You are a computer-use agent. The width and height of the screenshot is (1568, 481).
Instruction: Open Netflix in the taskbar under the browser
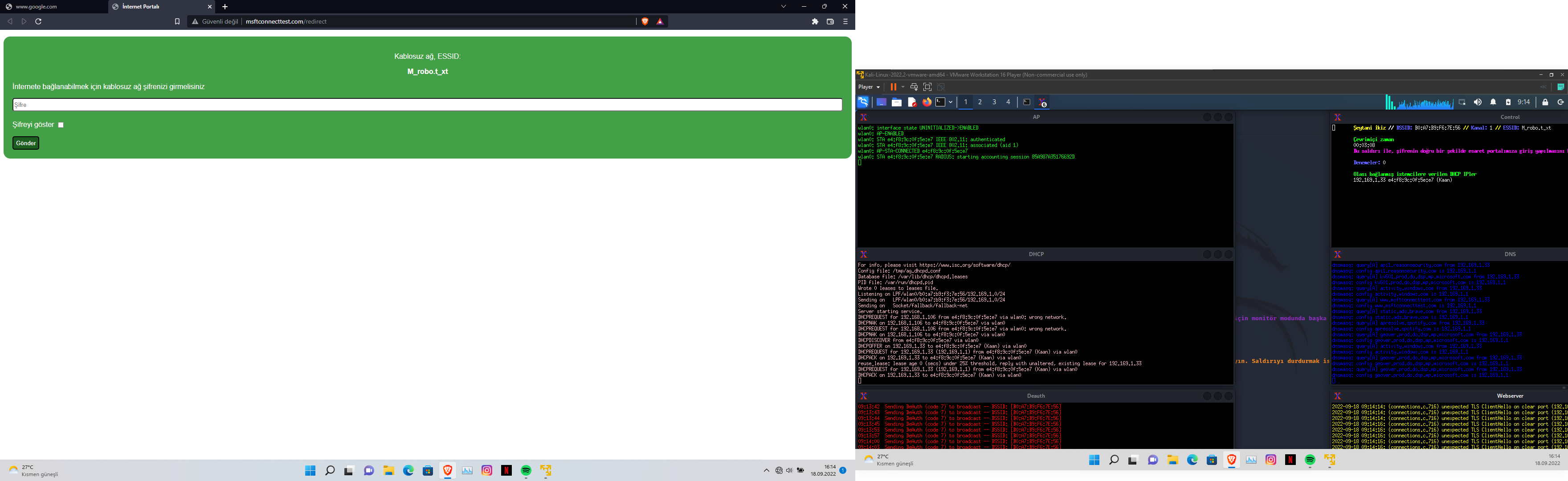pos(506,471)
